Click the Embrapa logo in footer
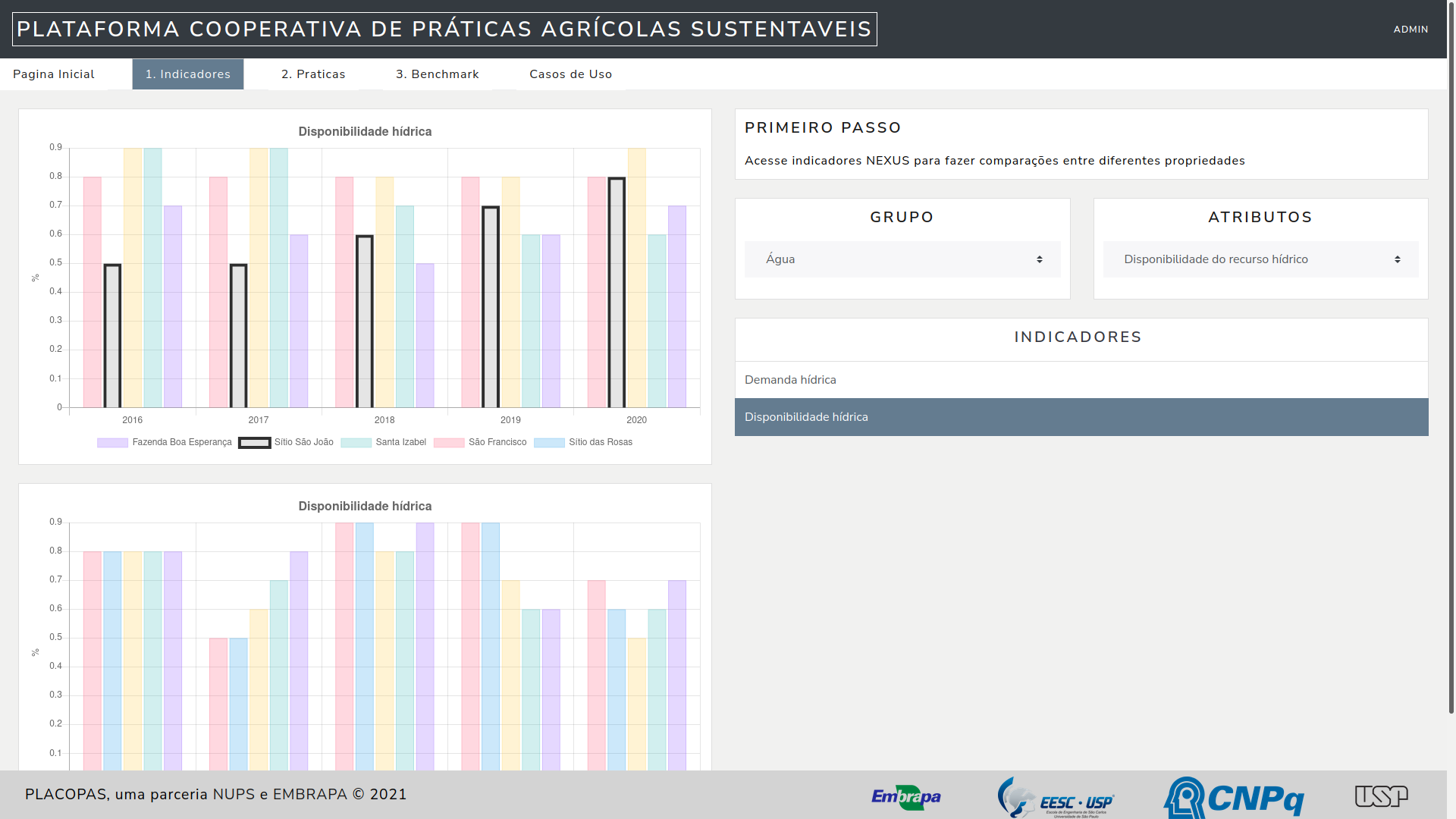 click(906, 796)
